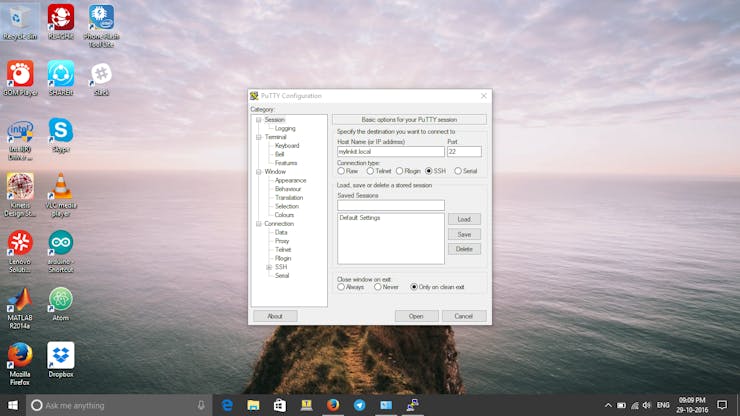Click the Save button for sessions

coord(463,234)
